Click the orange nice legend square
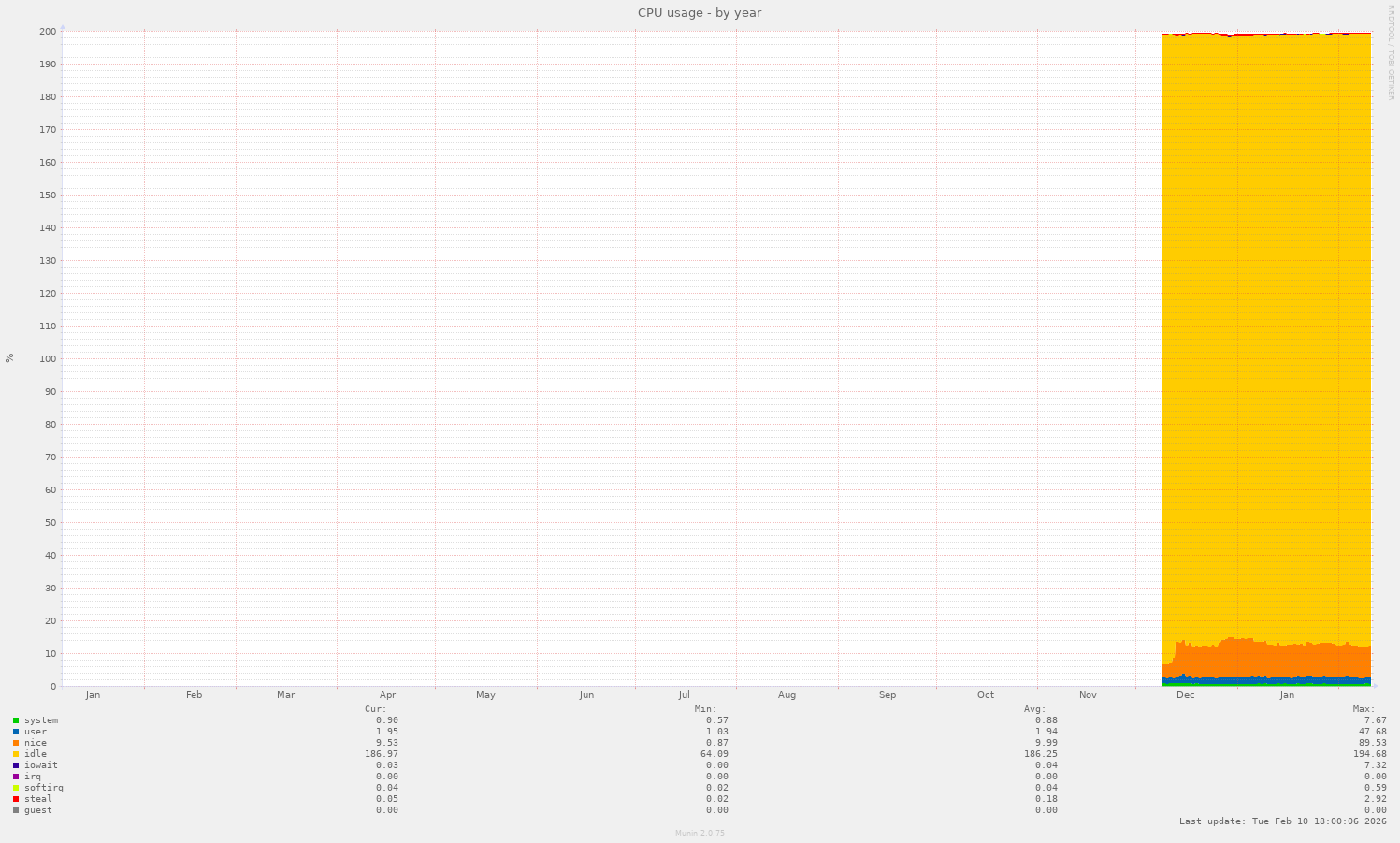This screenshot has height=843, width=1400. pos(17,743)
